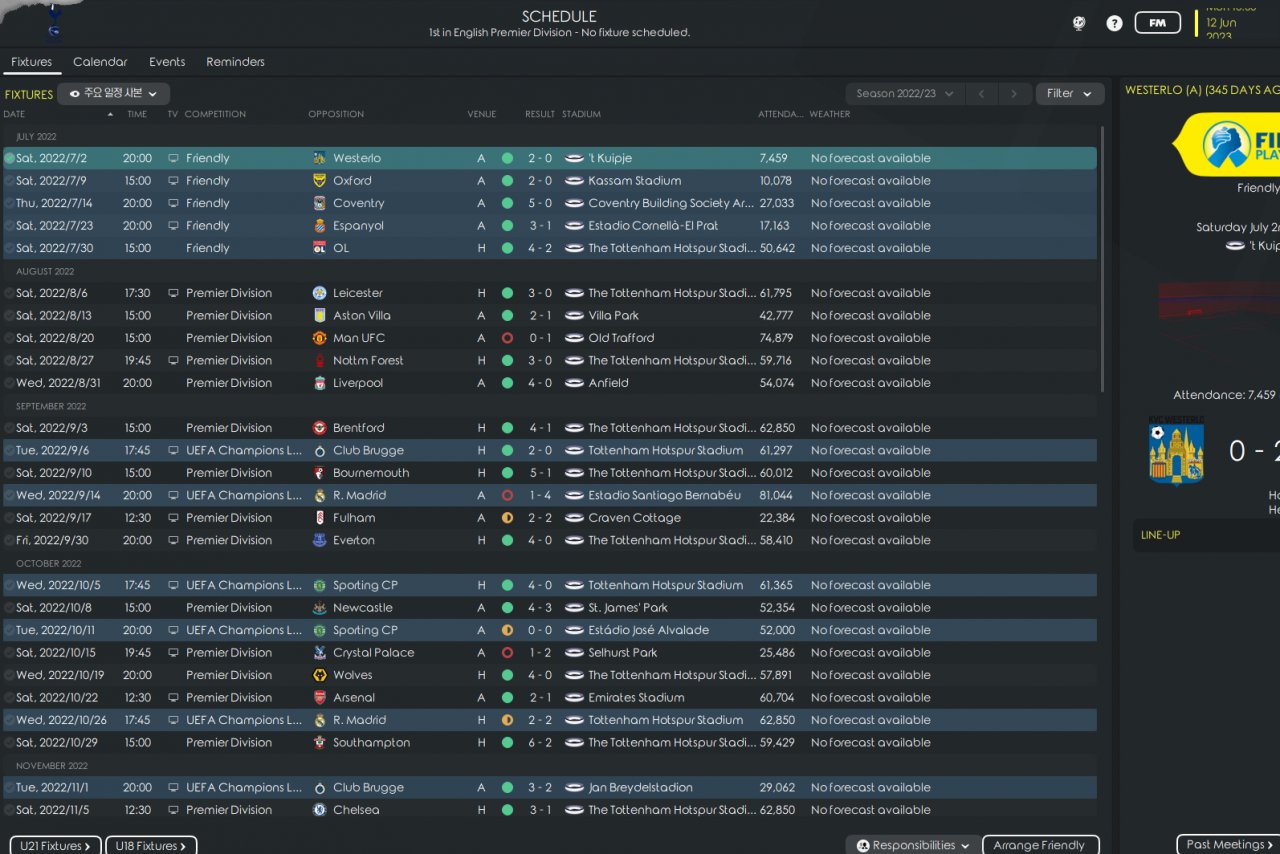The height and width of the screenshot is (854, 1280).
Task: Open Past Meetings
Action: click(x=1228, y=845)
